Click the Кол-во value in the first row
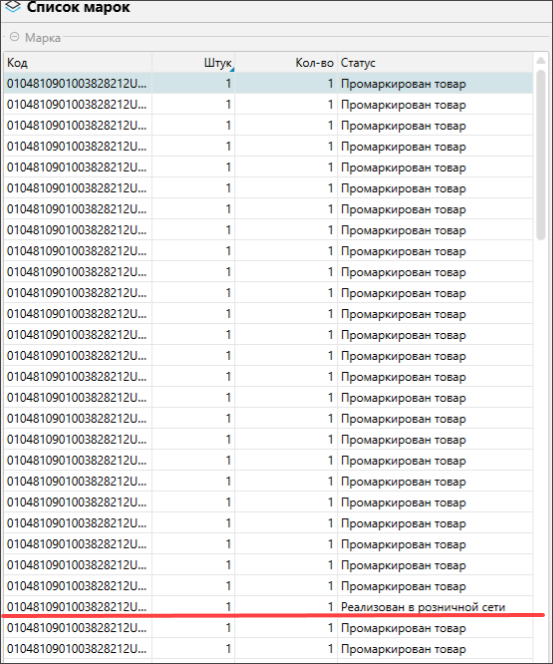This screenshot has width=553, height=664. coord(330,83)
